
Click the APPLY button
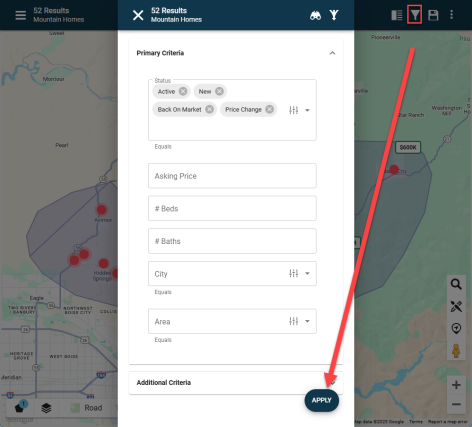point(322,400)
